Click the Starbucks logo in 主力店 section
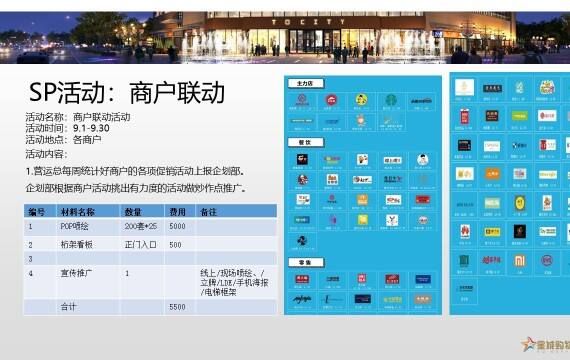This screenshot has width=570, height=360. coord(392,100)
